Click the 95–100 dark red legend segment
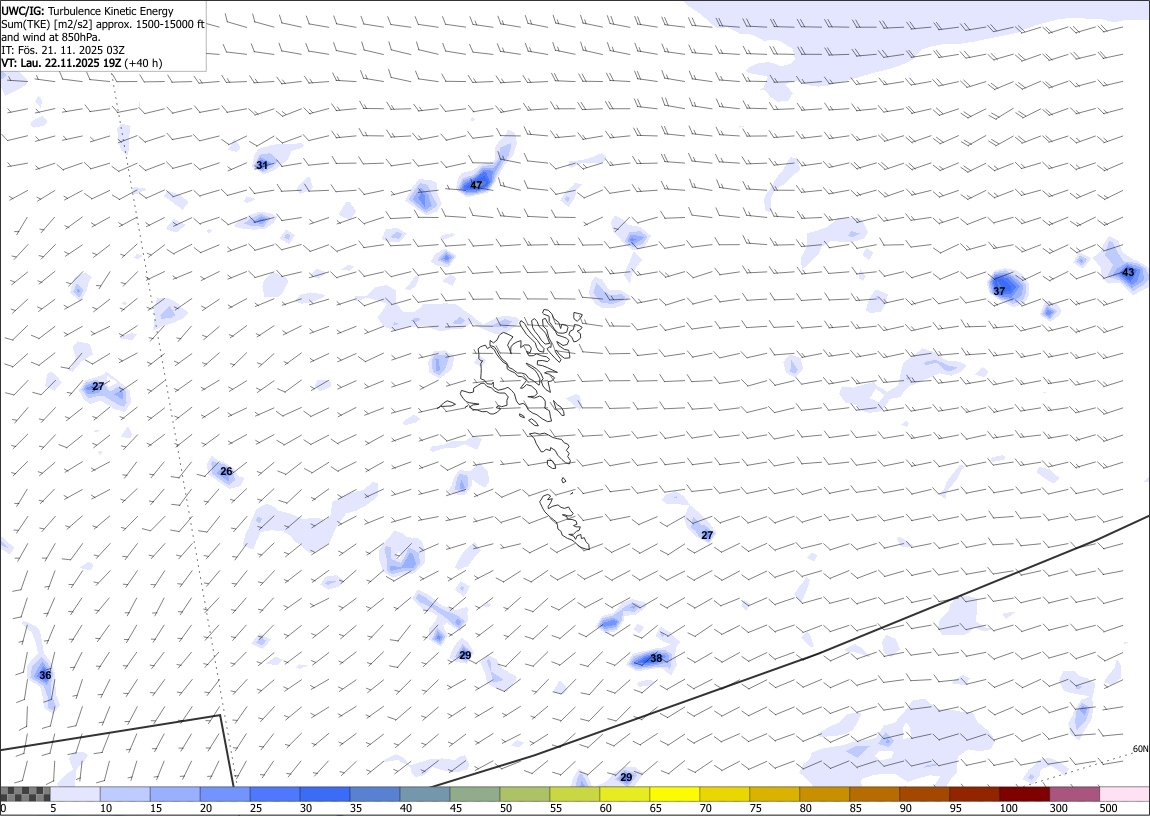 [974, 794]
